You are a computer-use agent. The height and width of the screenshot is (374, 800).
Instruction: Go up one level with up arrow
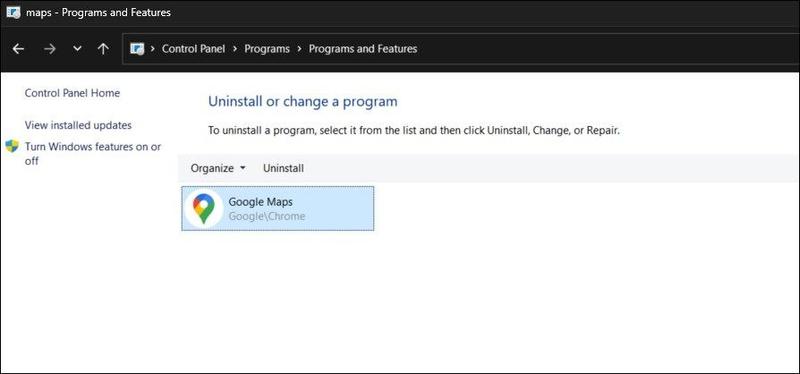pyautogui.click(x=104, y=49)
